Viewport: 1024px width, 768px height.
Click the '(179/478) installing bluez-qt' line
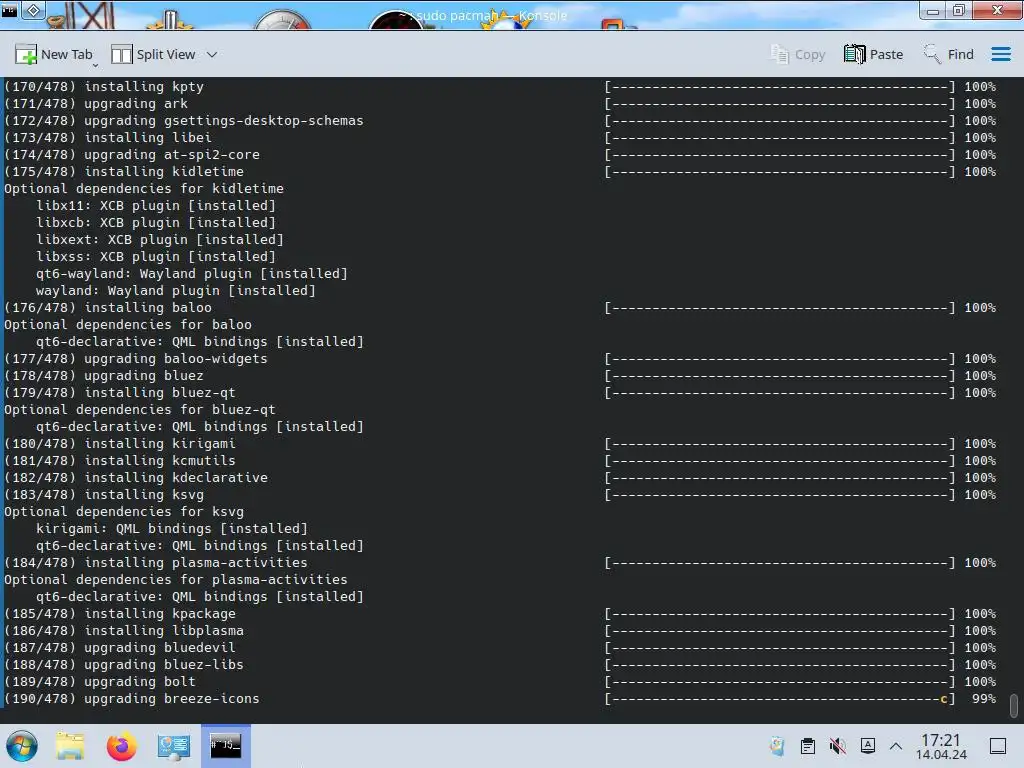[x=120, y=392]
